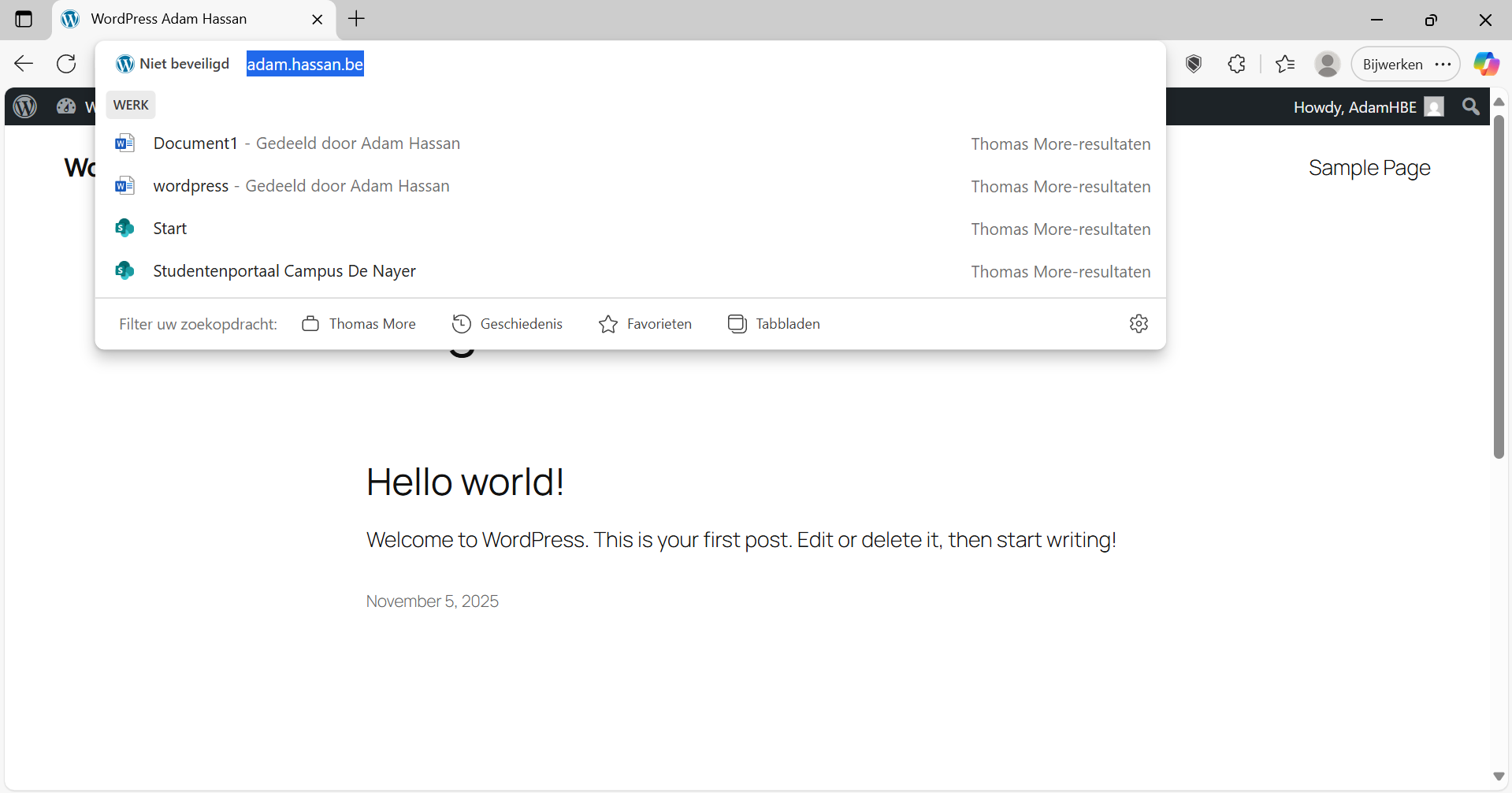The image size is (1512, 793).
Task: Filter the search results by Tabbladen
Action: [x=773, y=323]
